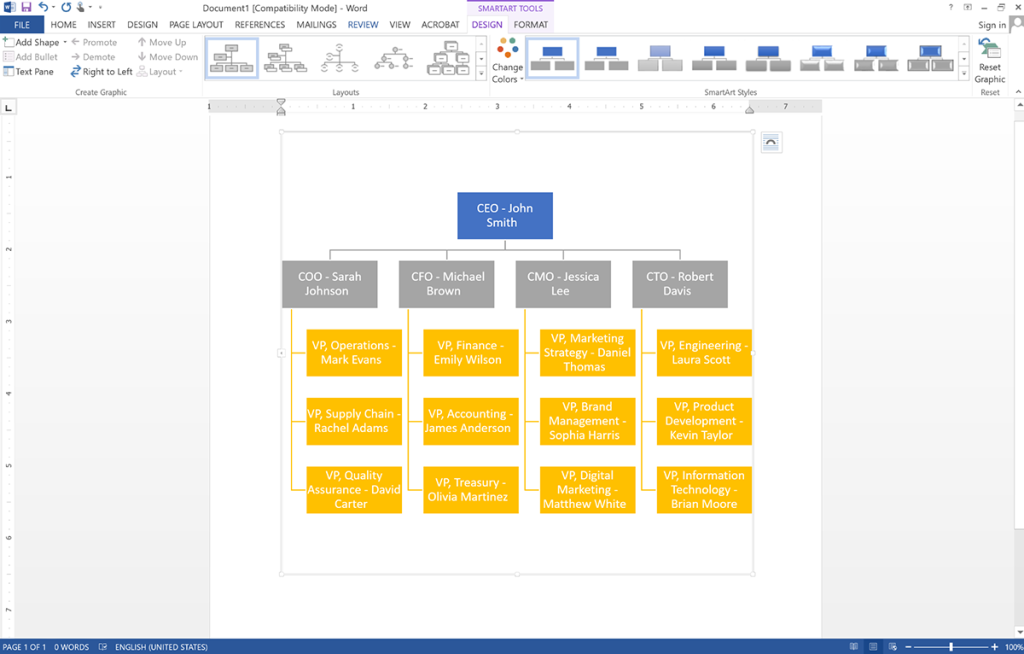Select the Promote icon
1024x654 pixels.
point(76,42)
